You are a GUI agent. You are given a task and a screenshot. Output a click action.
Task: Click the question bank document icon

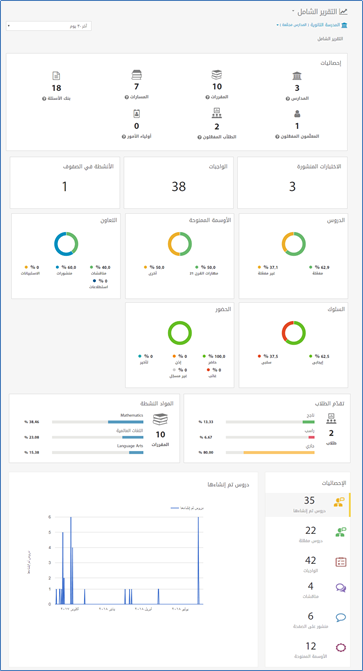(x=56, y=76)
